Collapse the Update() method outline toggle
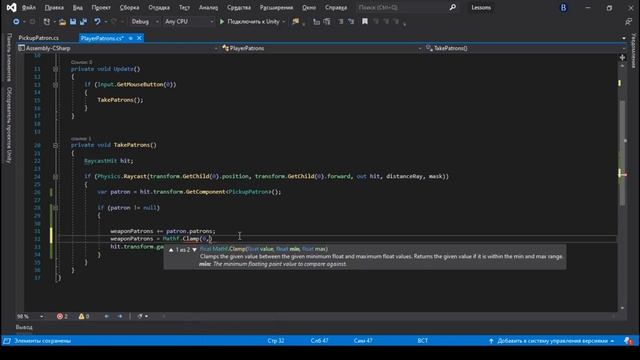The width and height of the screenshot is (640, 360). click(56, 69)
